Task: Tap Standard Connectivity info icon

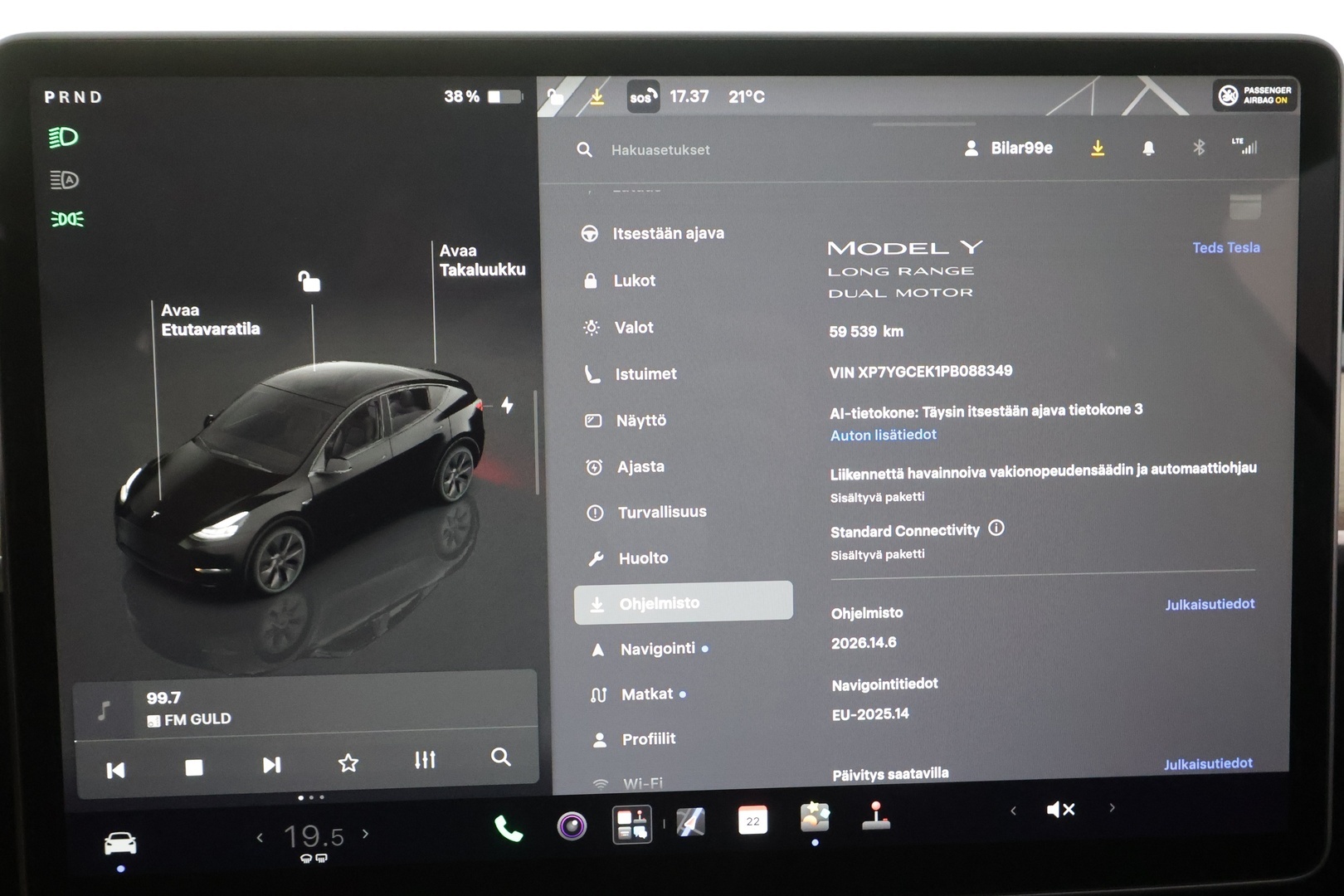Action: (x=996, y=528)
